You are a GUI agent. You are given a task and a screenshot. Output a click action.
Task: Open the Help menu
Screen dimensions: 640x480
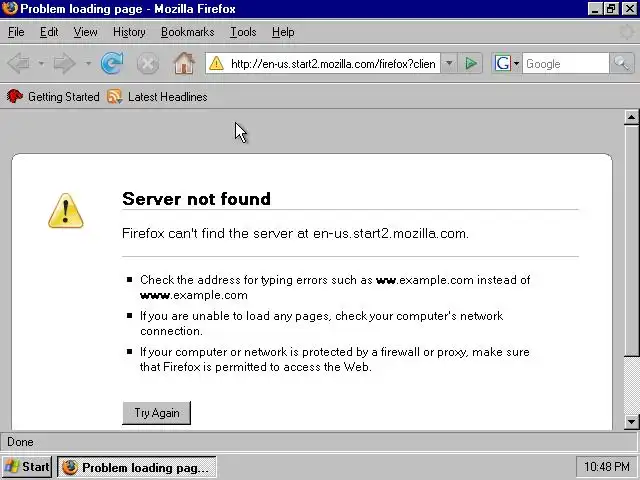[283, 32]
